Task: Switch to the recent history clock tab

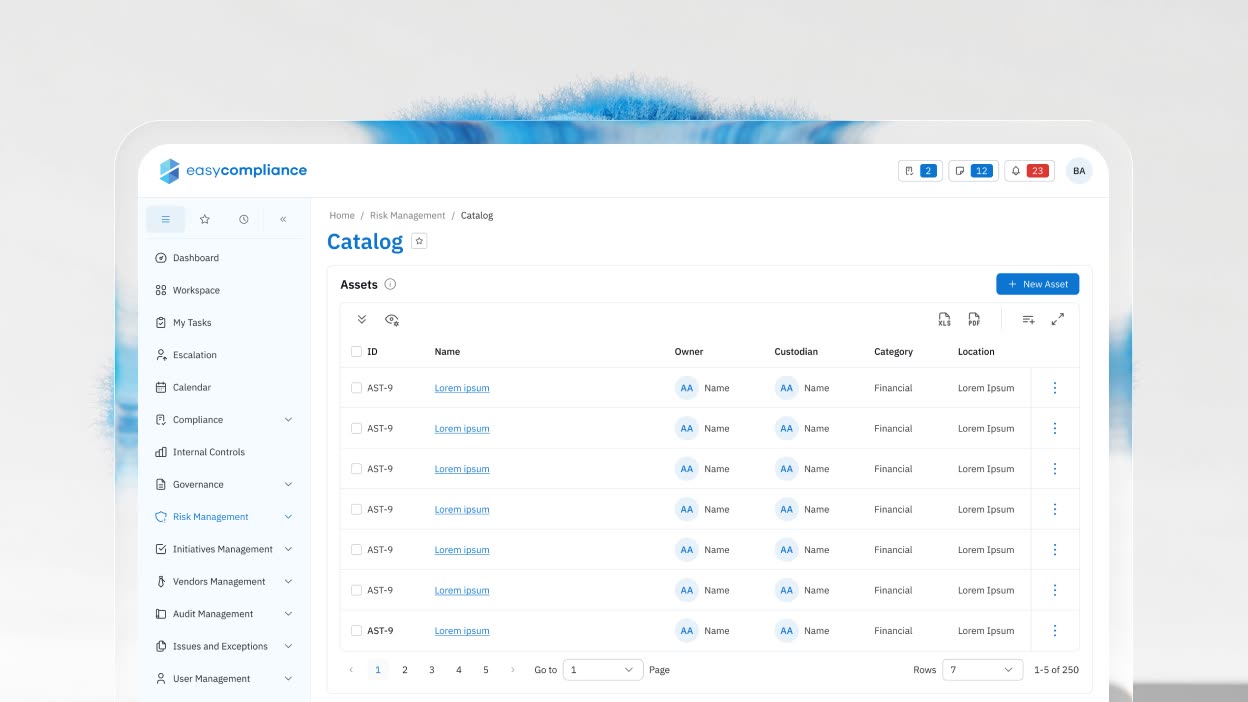Action: (244, 219)
